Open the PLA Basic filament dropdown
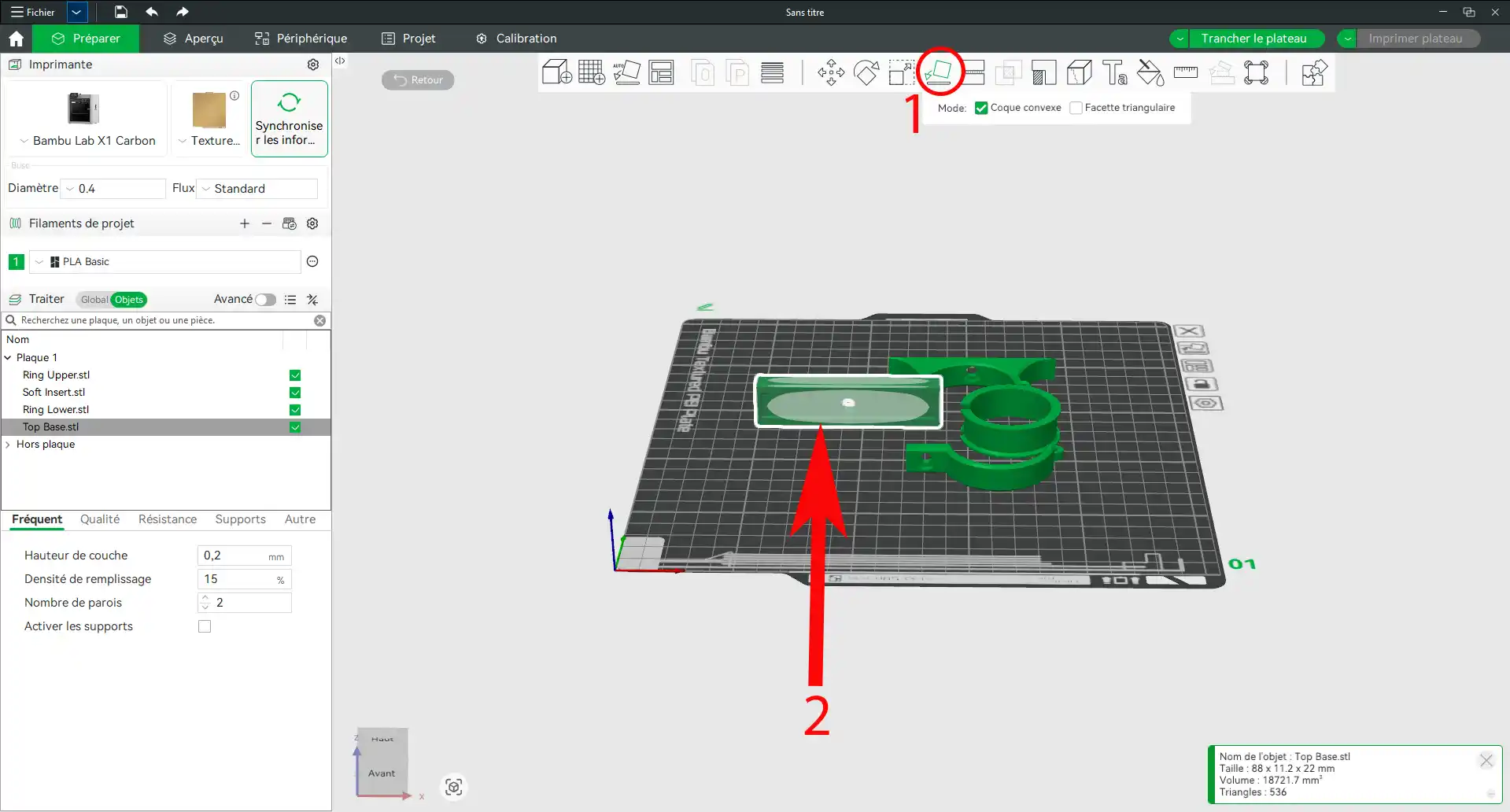Image resolution: width=1510 pixels, height=812 pixels. 165,262
